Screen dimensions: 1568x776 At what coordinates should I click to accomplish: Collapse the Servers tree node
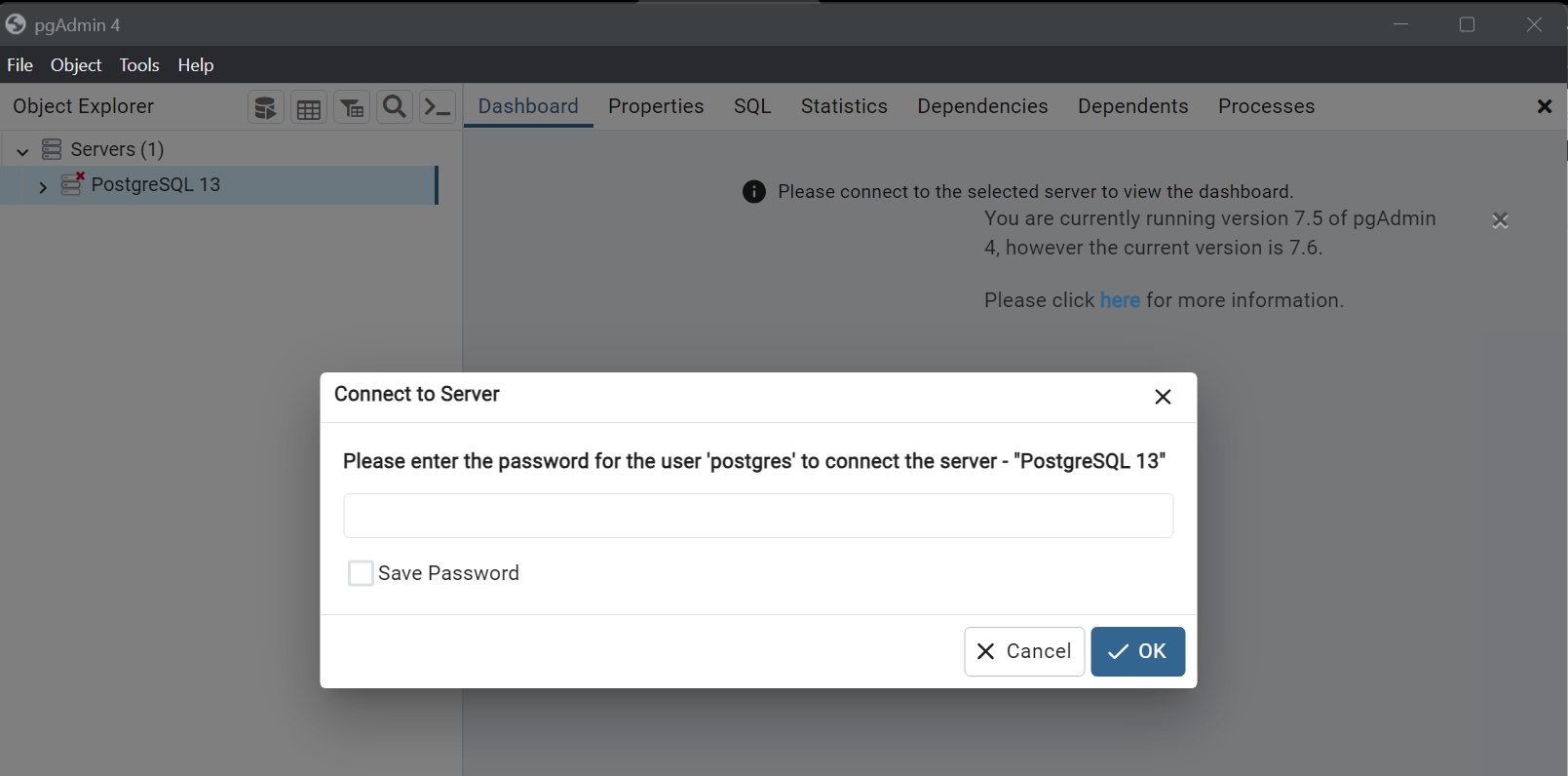click(x=22, y=150)
